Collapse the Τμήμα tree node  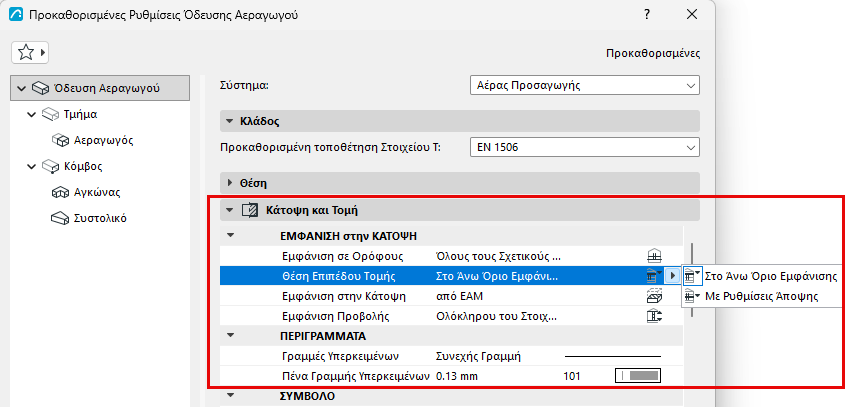(x=31, y=115)
